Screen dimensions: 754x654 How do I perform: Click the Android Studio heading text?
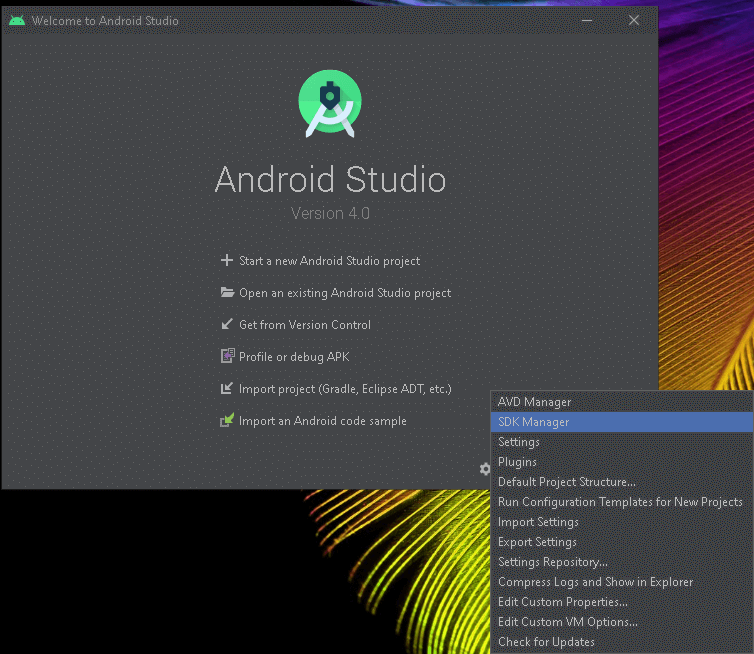coord(330,179)
